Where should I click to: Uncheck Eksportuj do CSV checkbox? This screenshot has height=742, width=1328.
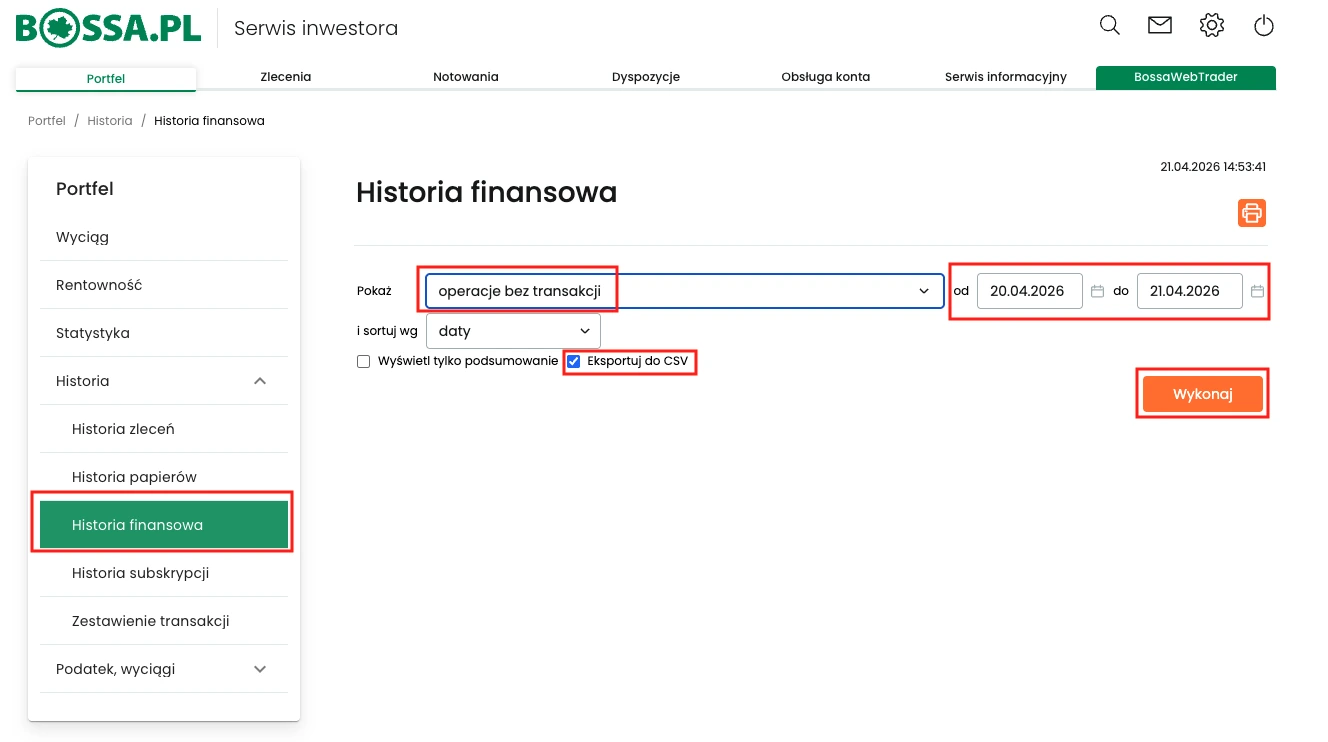point(574,361)
